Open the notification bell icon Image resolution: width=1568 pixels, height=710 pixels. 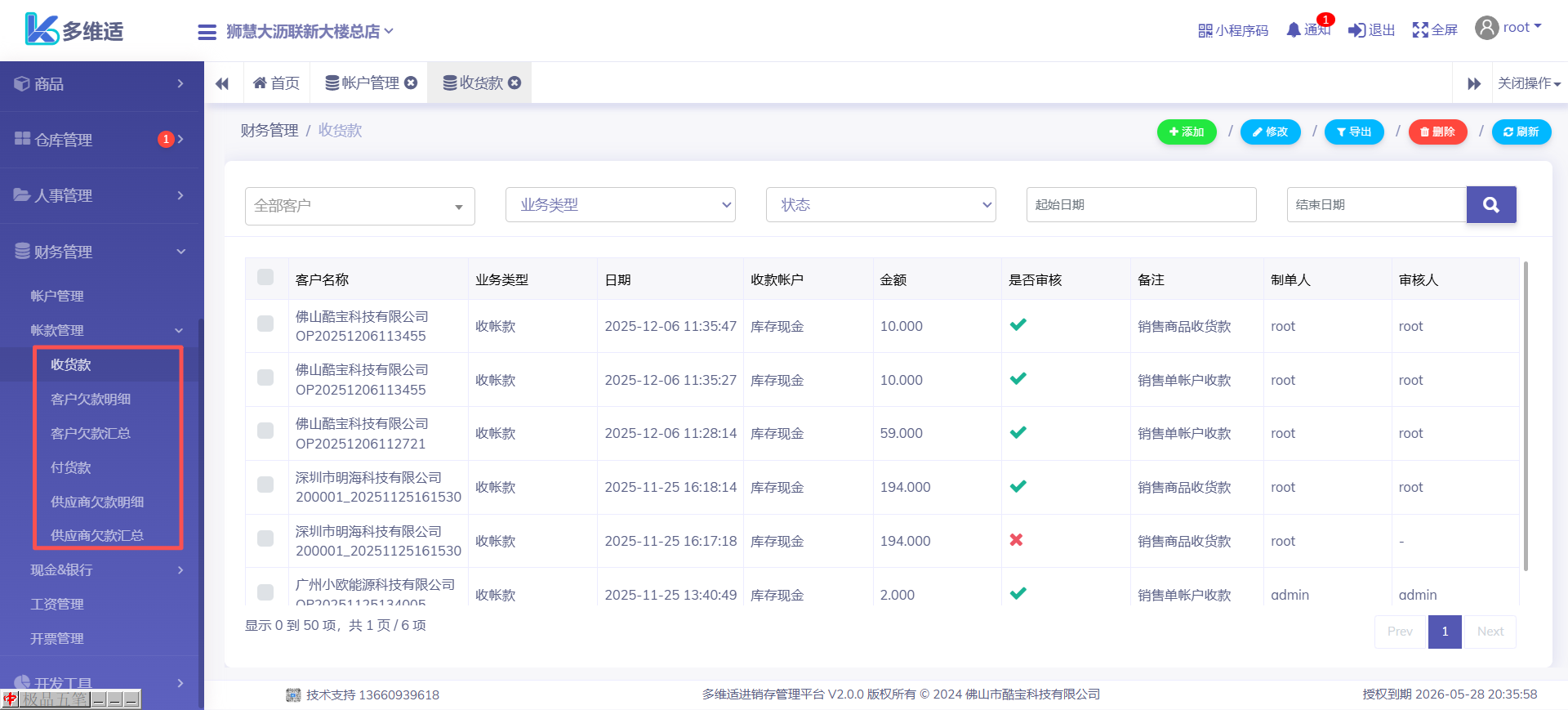point(1294,30)
